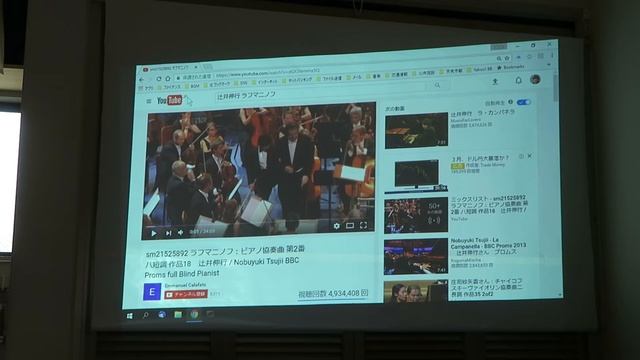The image size is (640, 360).
Task: Dismiss the ad with the X button
Action: click(x=529, y=156)
